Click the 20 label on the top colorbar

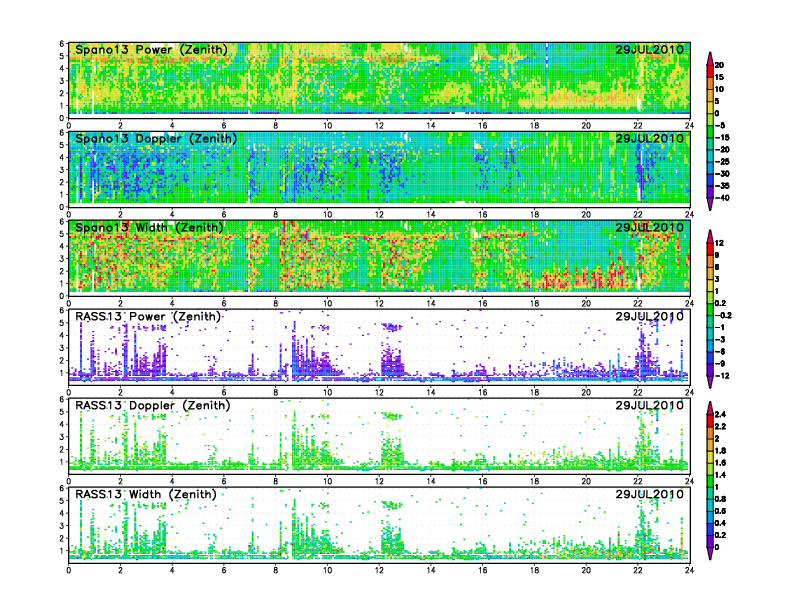[719, 65]
